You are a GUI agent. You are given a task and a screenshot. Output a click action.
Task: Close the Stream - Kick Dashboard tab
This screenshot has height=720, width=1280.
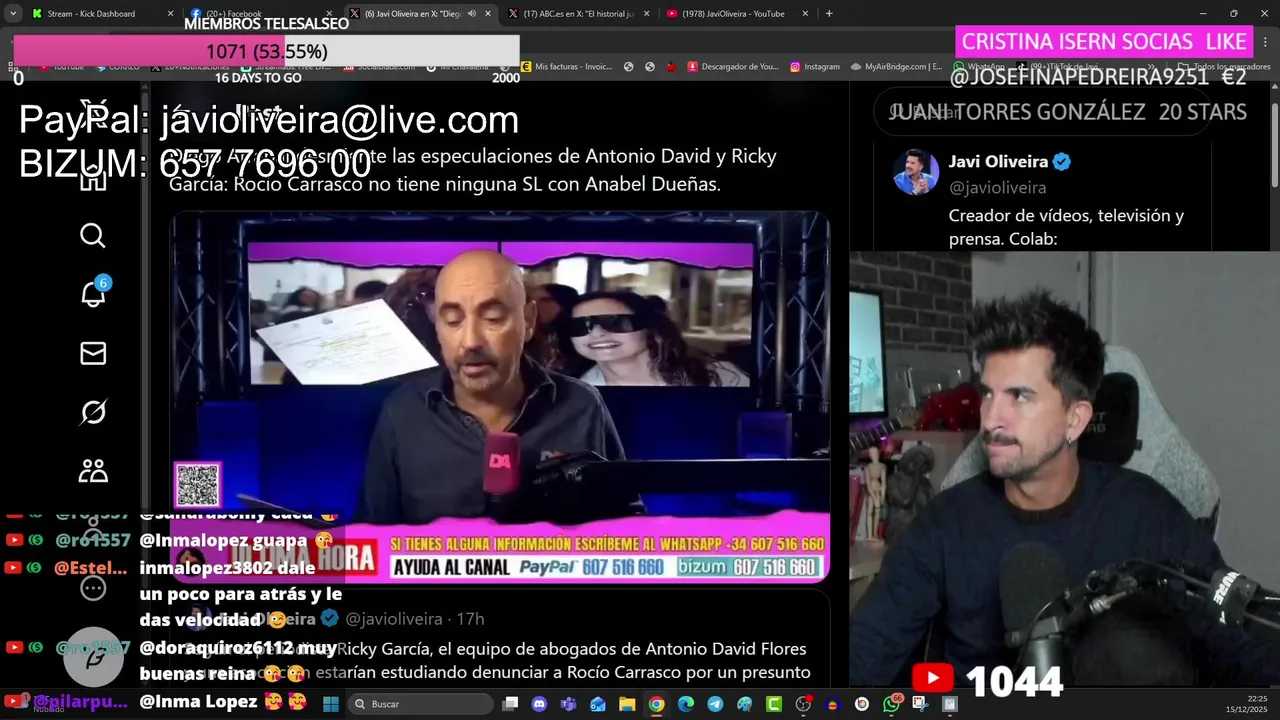pyautogui.click(x=170, y=14)
